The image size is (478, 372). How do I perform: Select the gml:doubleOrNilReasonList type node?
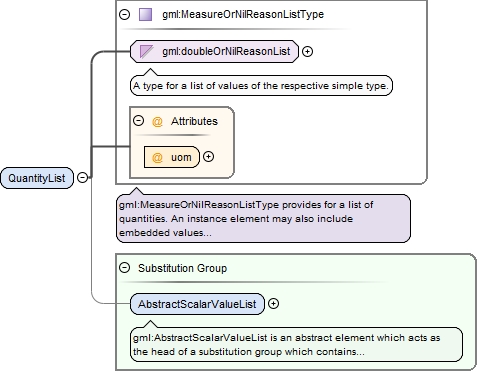[214, 51]
